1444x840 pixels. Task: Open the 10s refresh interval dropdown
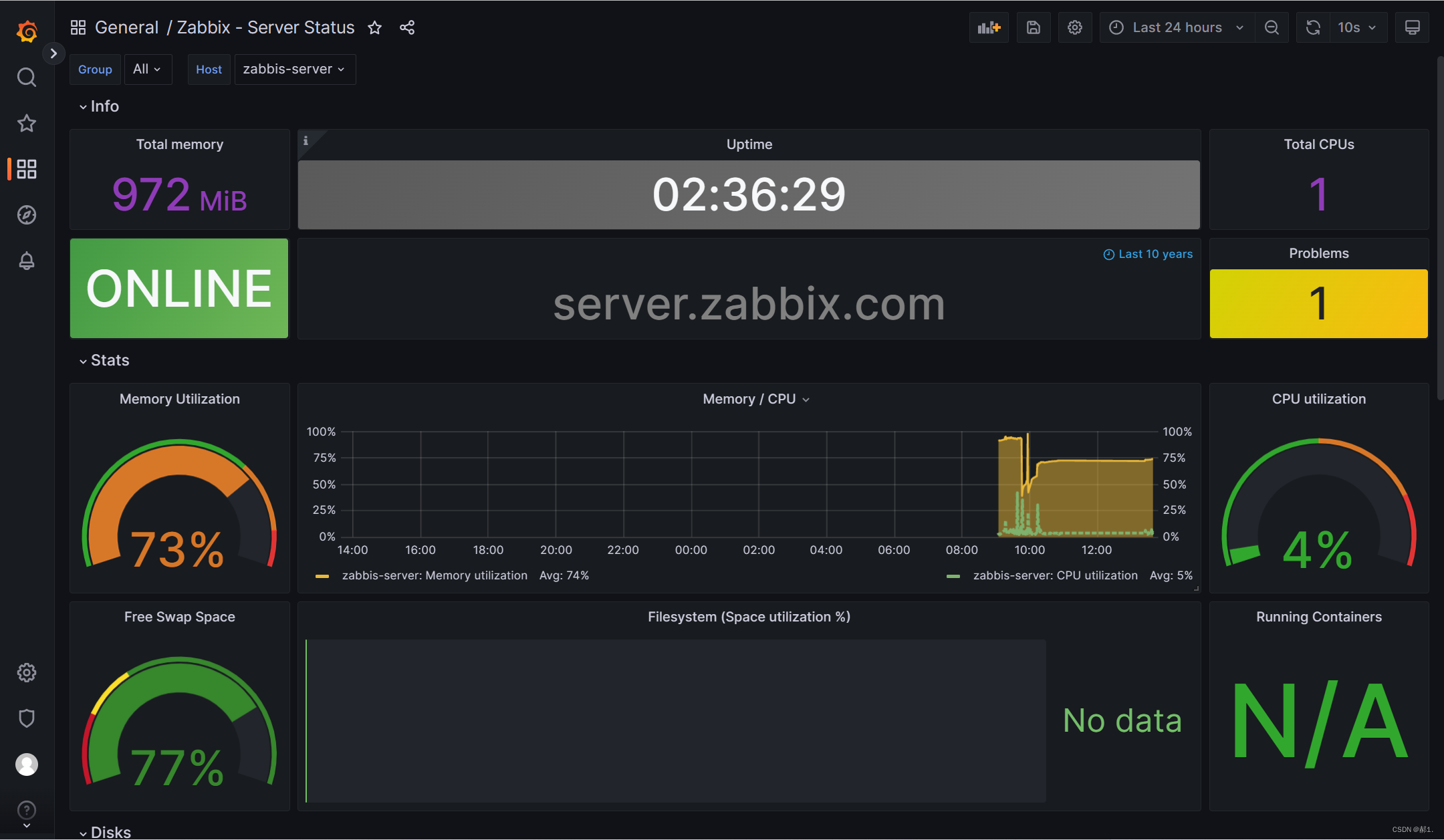click(x=1356, y=27)
